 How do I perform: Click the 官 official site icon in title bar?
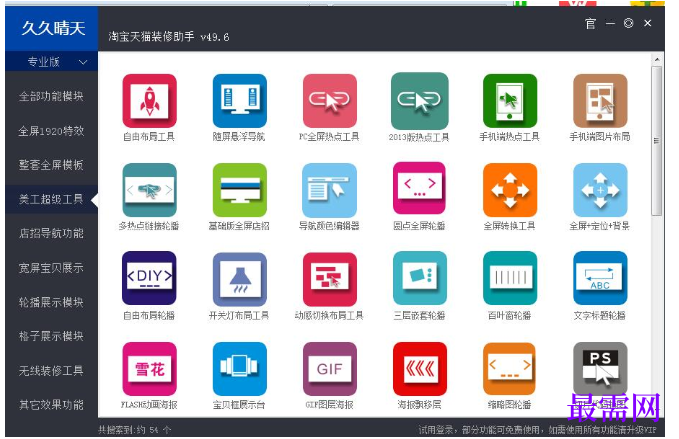[x=590, y=23]
